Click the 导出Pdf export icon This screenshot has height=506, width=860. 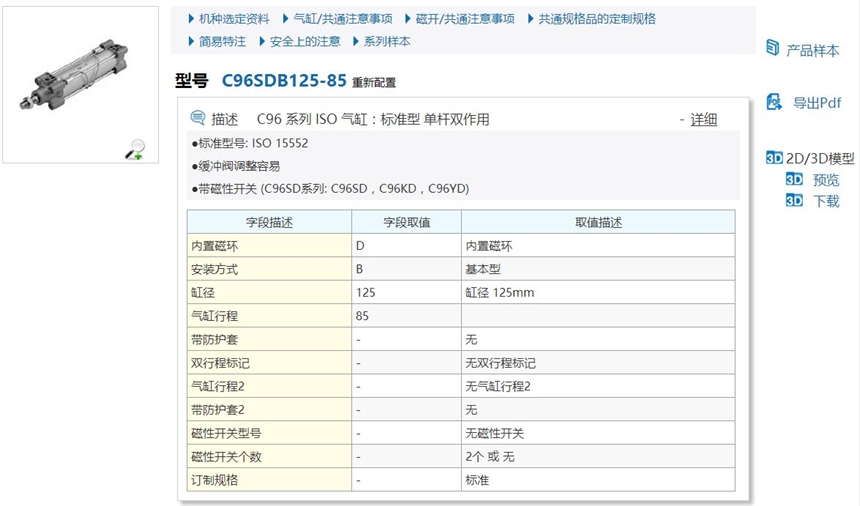(772, 101)
